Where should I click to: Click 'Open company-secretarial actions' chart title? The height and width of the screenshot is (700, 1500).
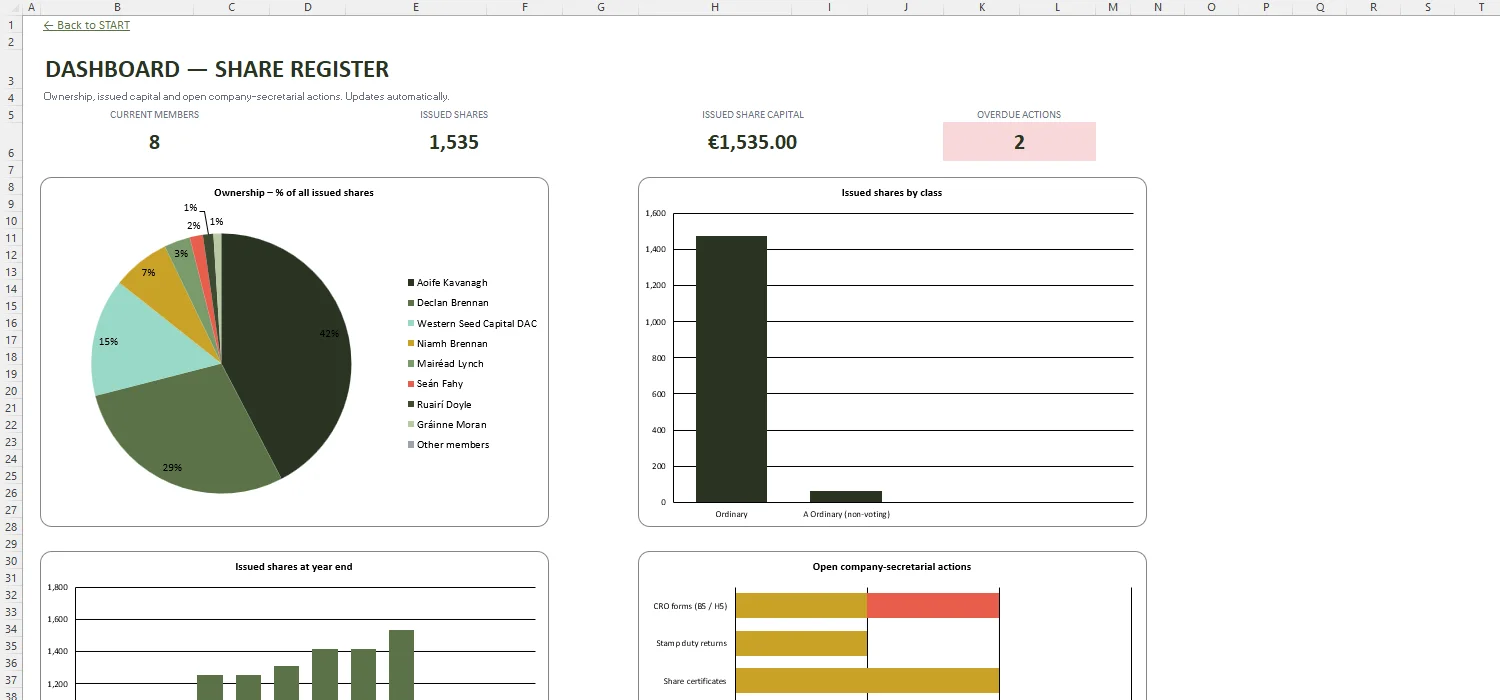(892, 566)
